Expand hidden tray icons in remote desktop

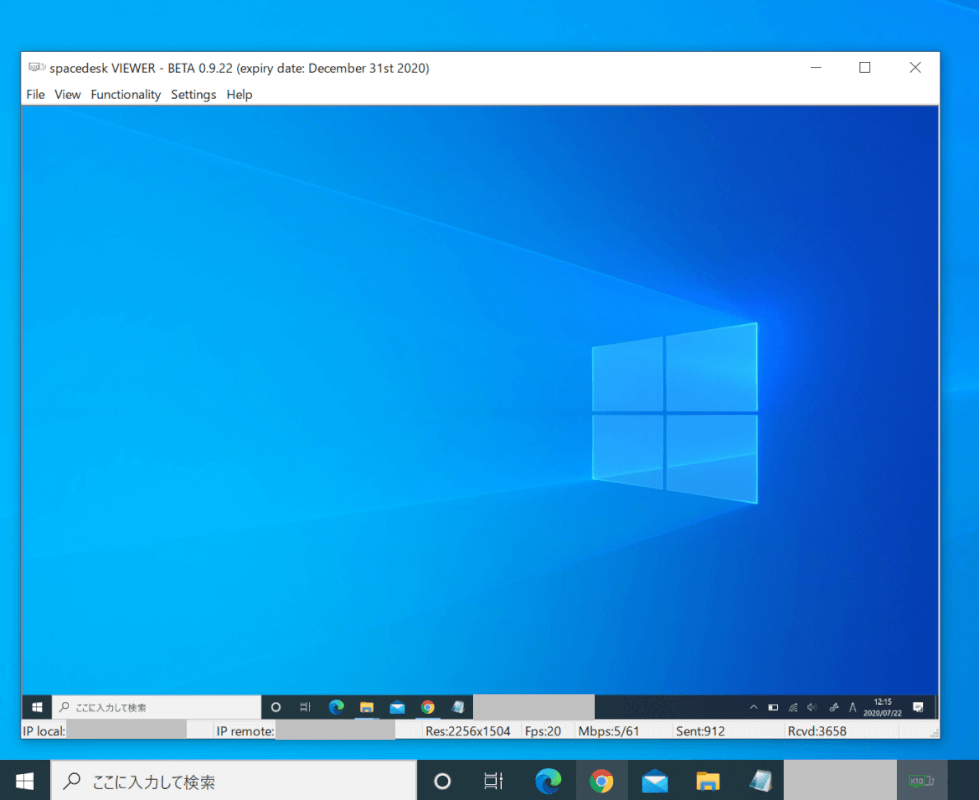click(x=754, y=707)
